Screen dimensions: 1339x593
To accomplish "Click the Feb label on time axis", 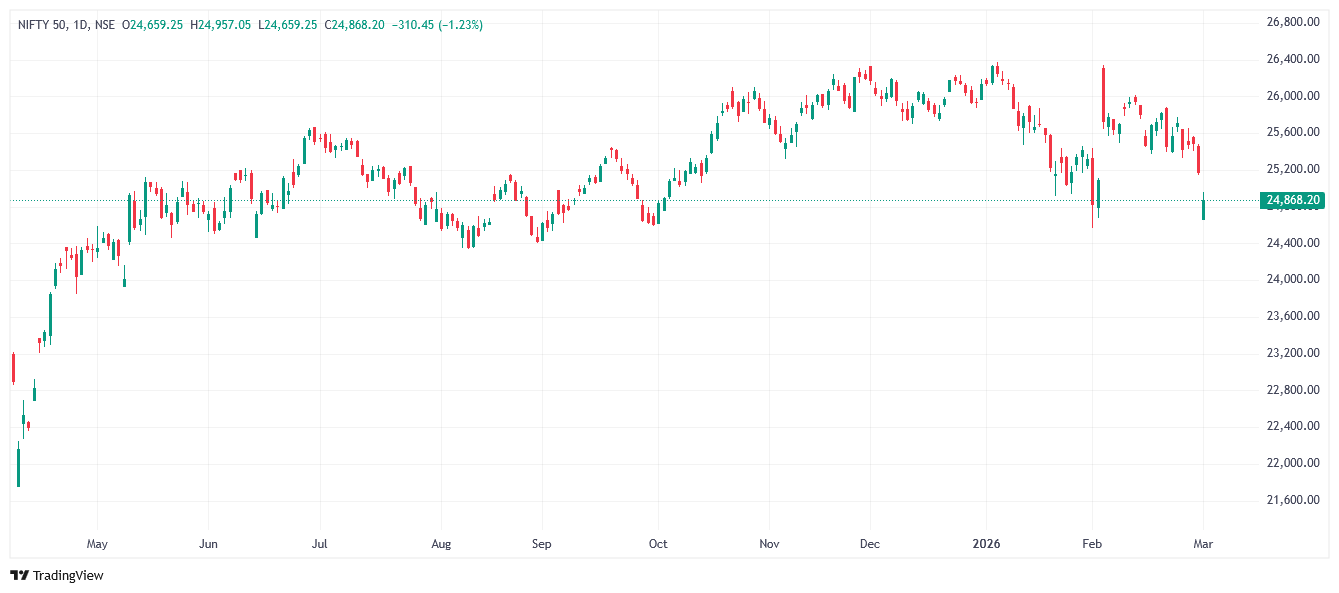I will pos(1092,545).
